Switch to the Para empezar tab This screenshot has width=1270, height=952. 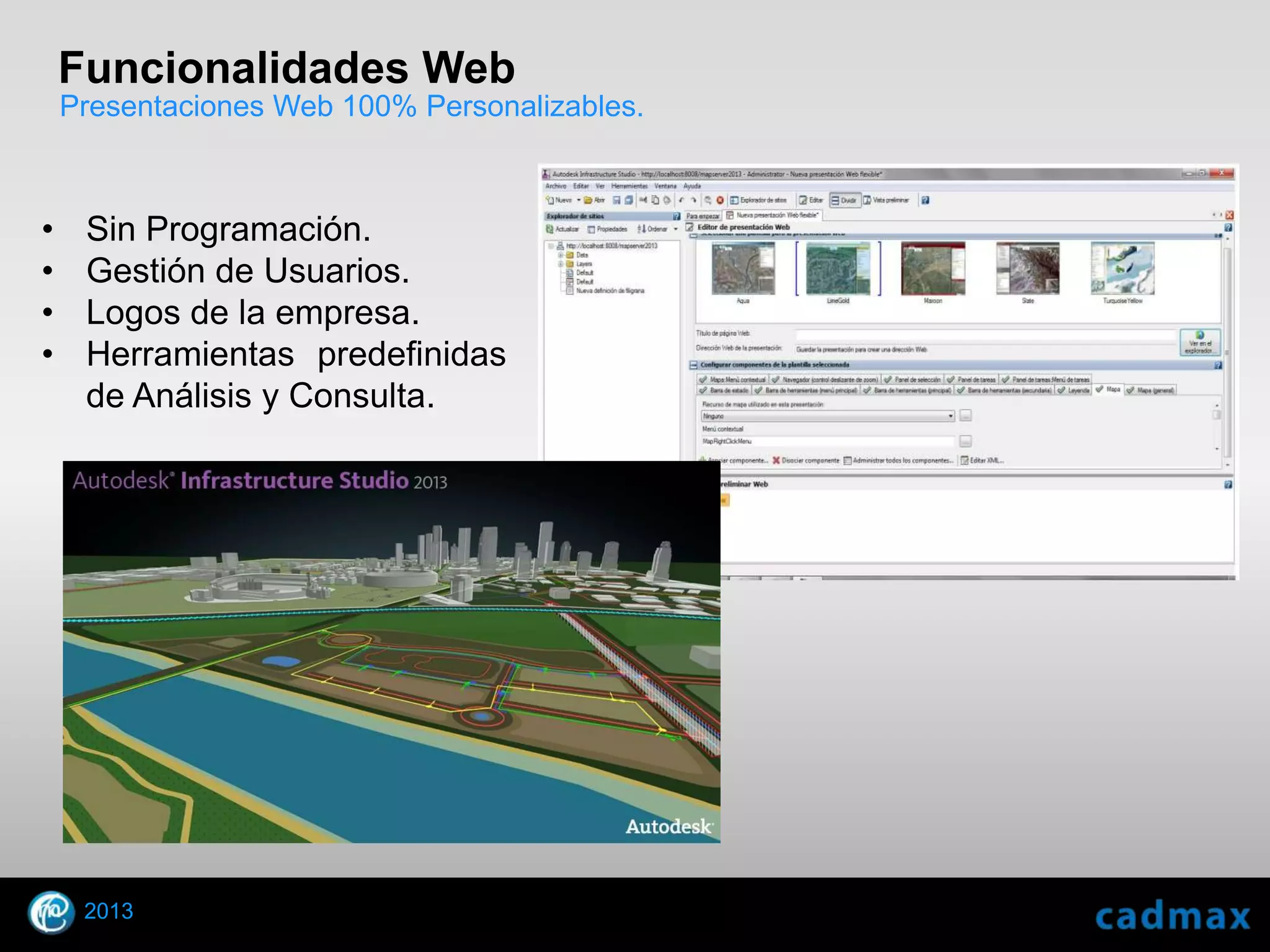[703, 216]
